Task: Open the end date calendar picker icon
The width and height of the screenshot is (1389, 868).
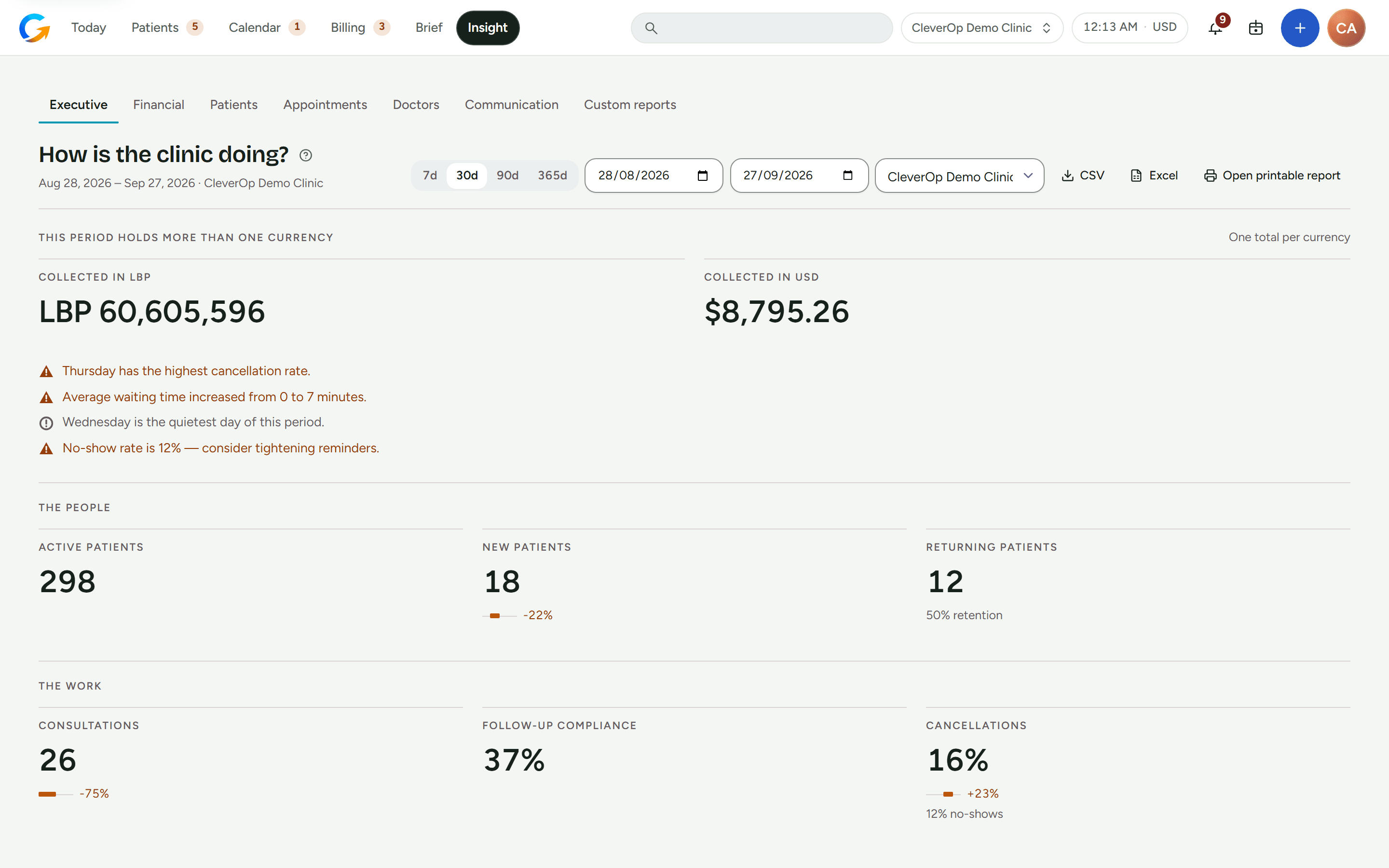Action: (848, 176)
